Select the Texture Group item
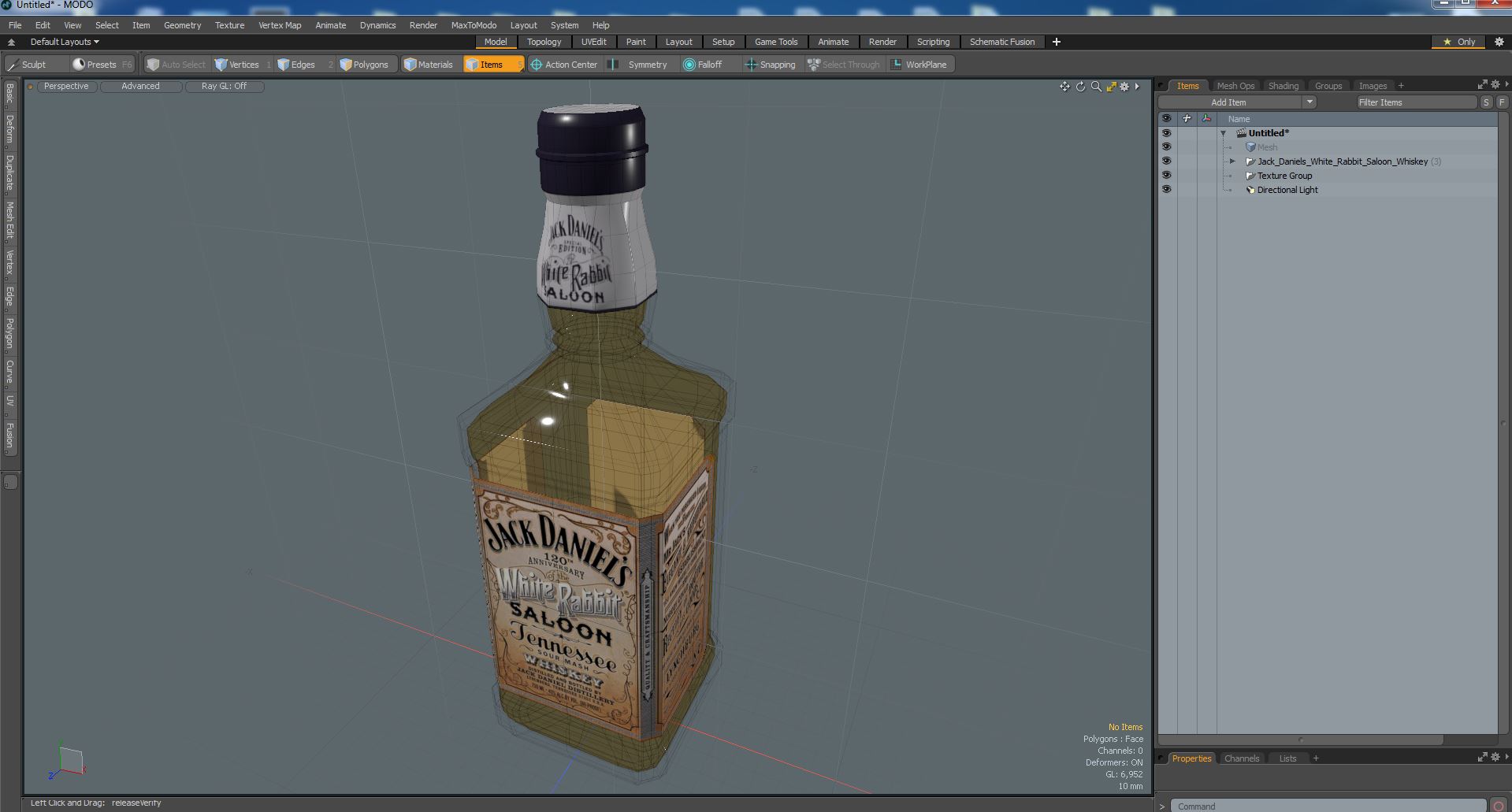The image size is (1512, 812). 1284,176
